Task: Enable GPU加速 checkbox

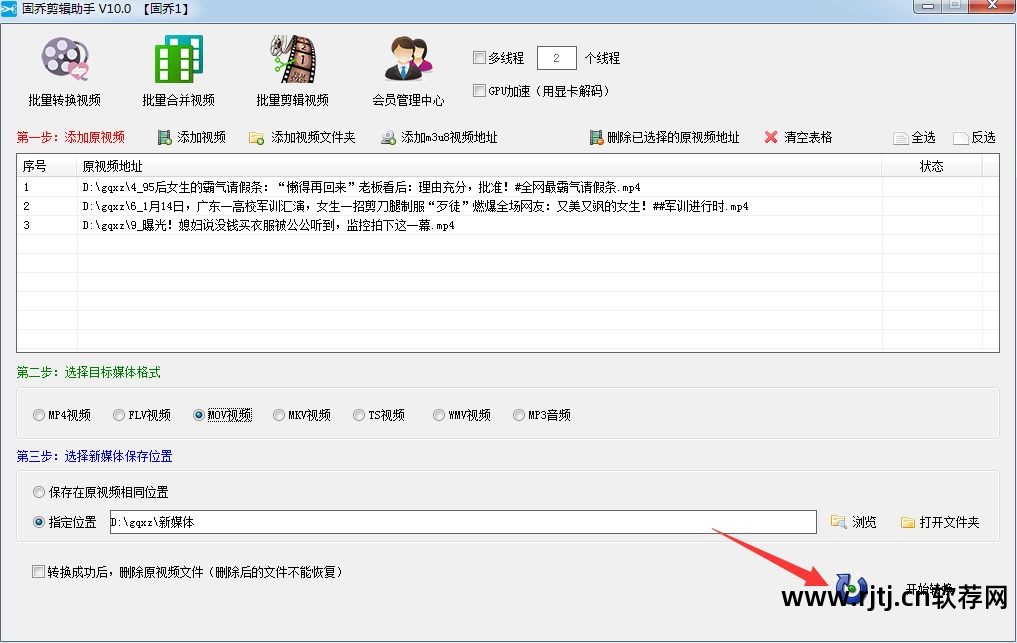Action: pos(479,90)
